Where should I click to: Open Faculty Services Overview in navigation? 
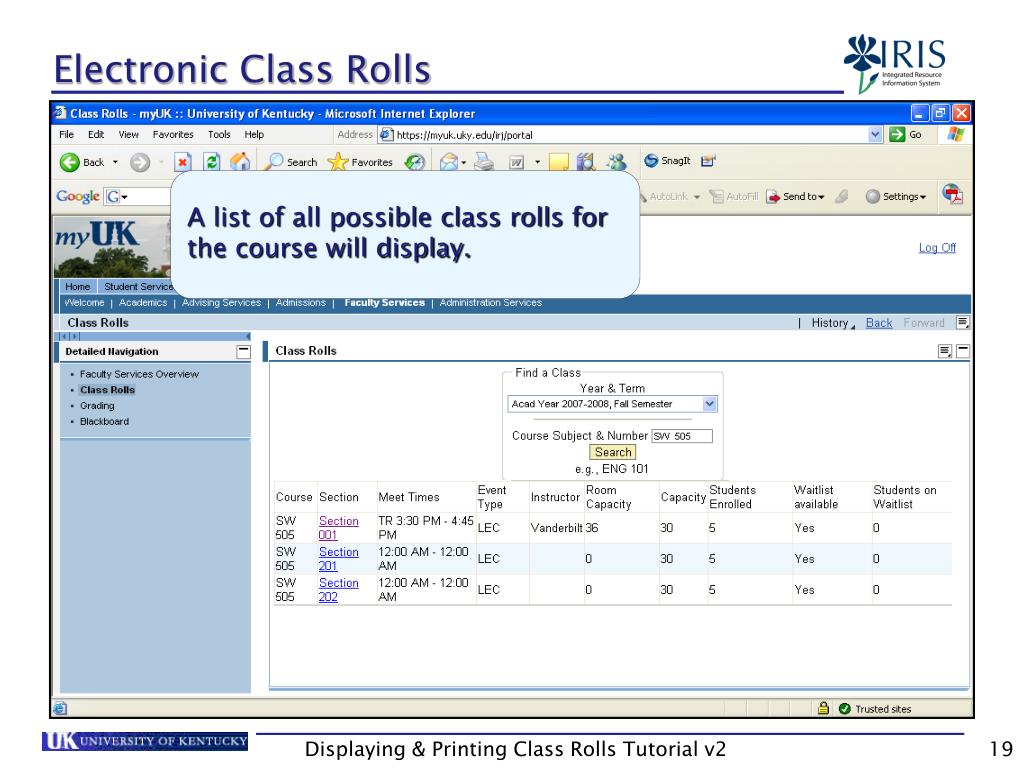click(139, 374)
